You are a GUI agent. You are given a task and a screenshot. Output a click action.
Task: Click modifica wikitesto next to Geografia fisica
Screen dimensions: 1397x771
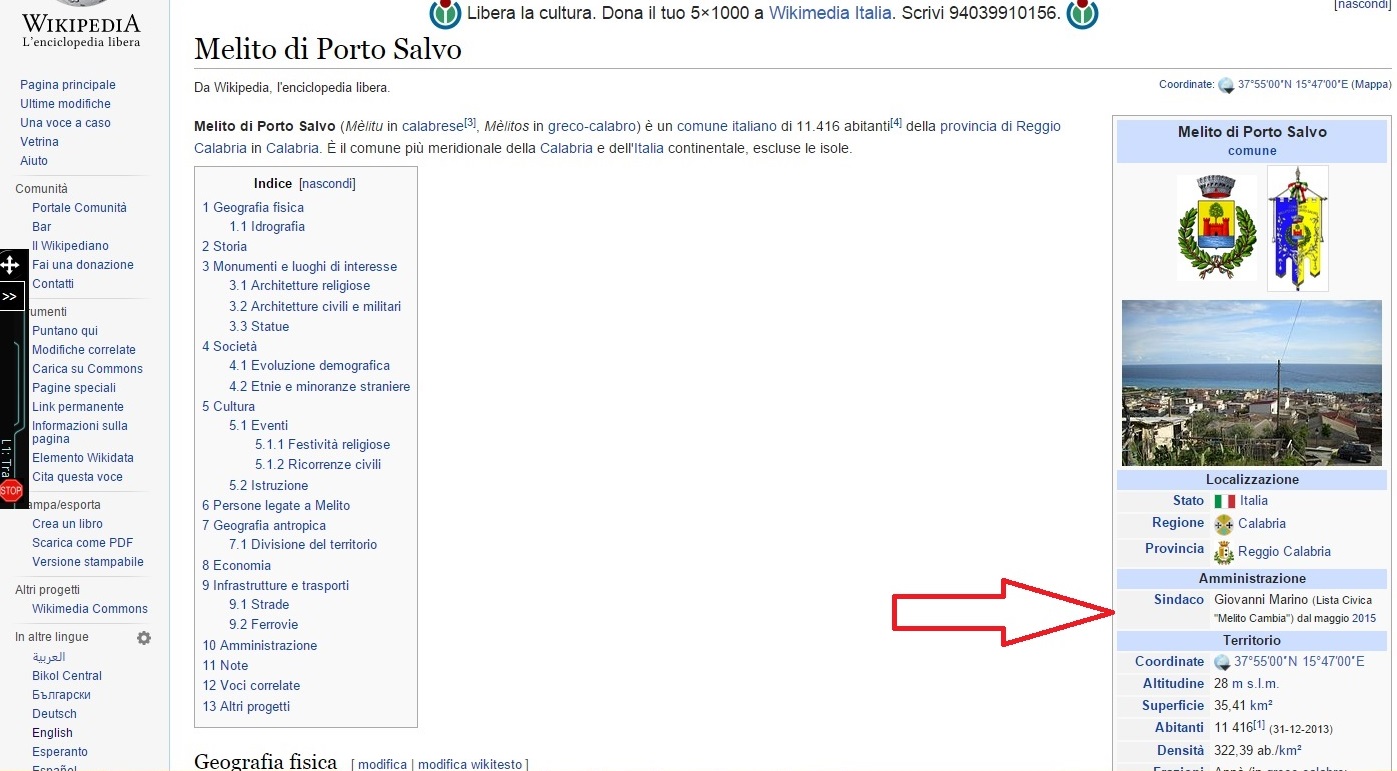point(470,764)
